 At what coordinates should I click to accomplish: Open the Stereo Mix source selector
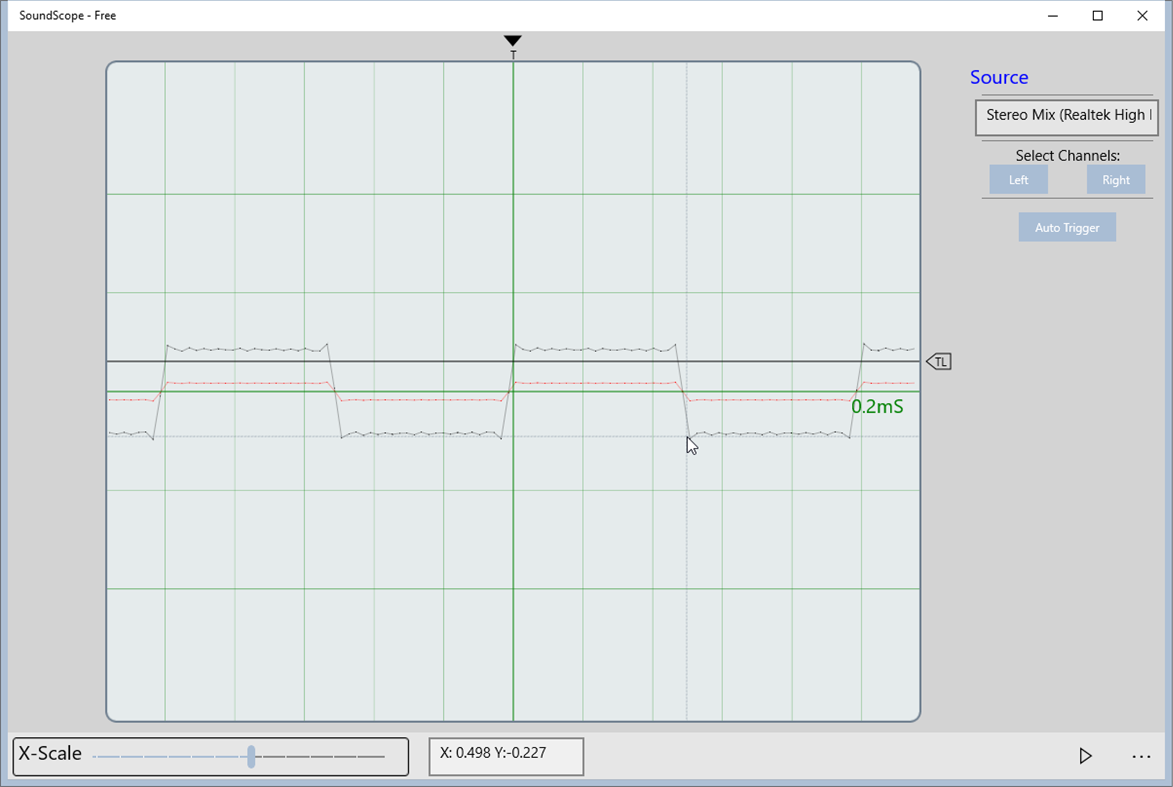click(x=1066, y=117)
